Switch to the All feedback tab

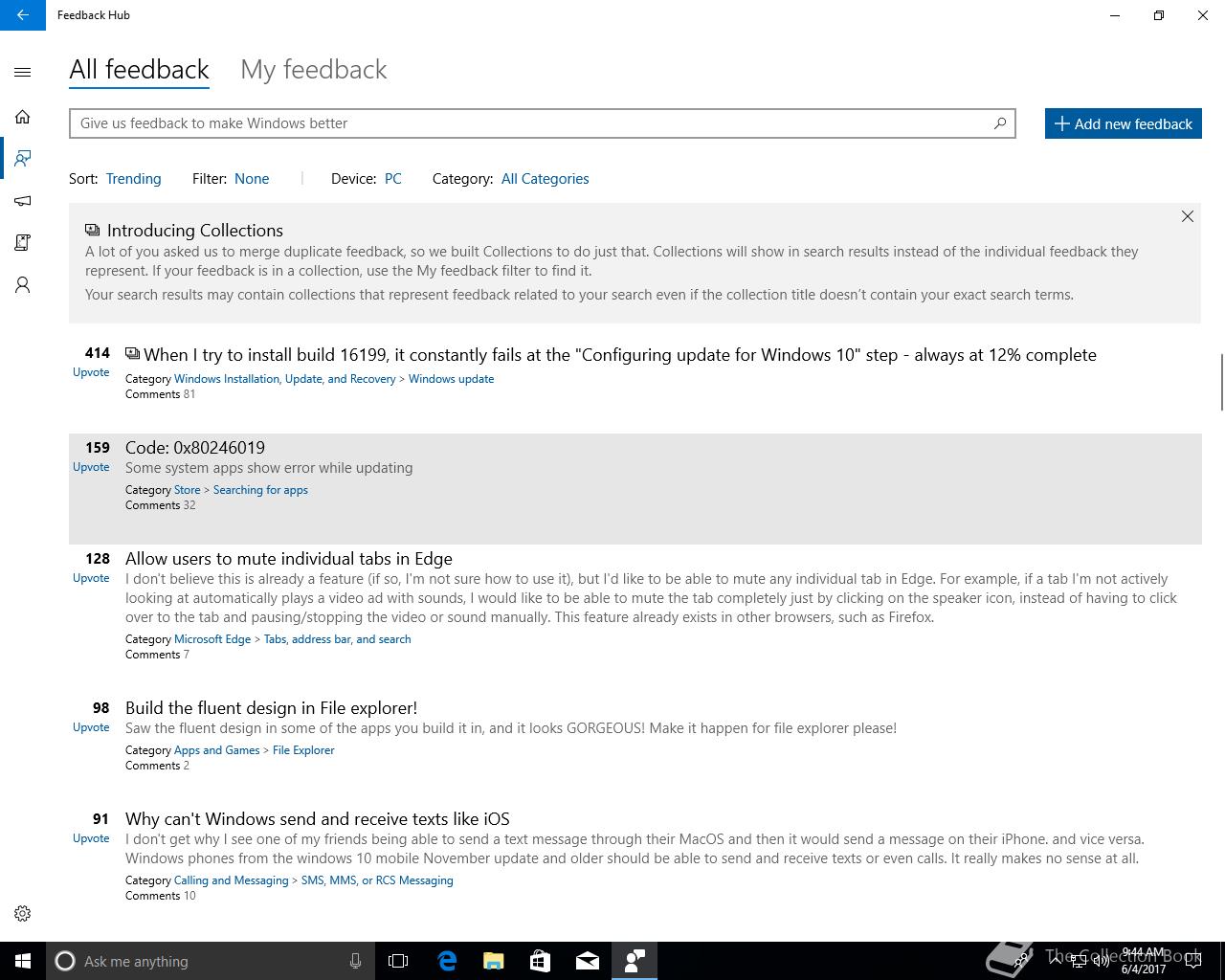(139, 70)
